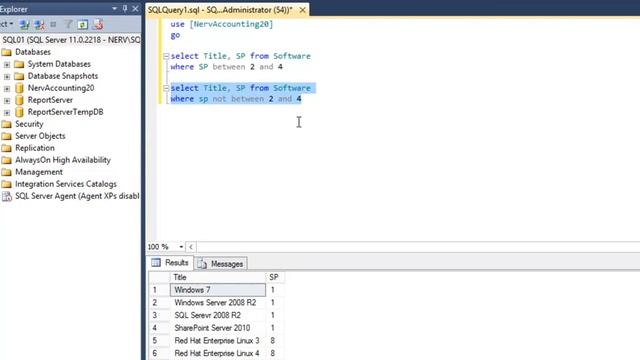
Task: Click the Database Snapshots folder icon
Action: (x=19, y=76)
